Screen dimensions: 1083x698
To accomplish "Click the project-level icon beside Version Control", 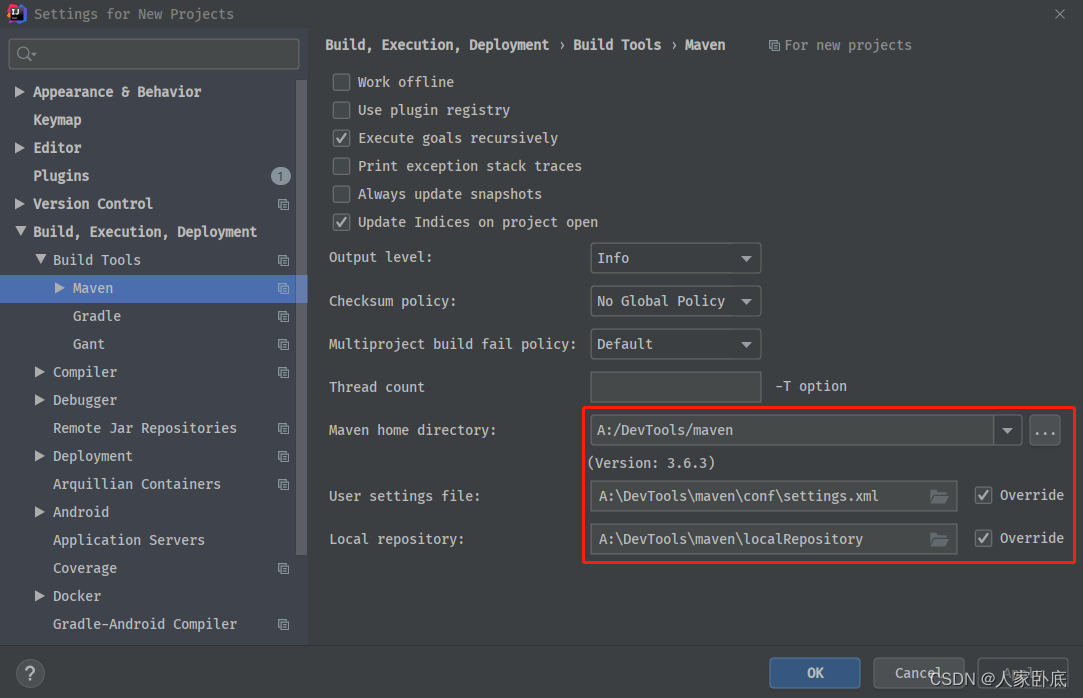I will 283,204.
